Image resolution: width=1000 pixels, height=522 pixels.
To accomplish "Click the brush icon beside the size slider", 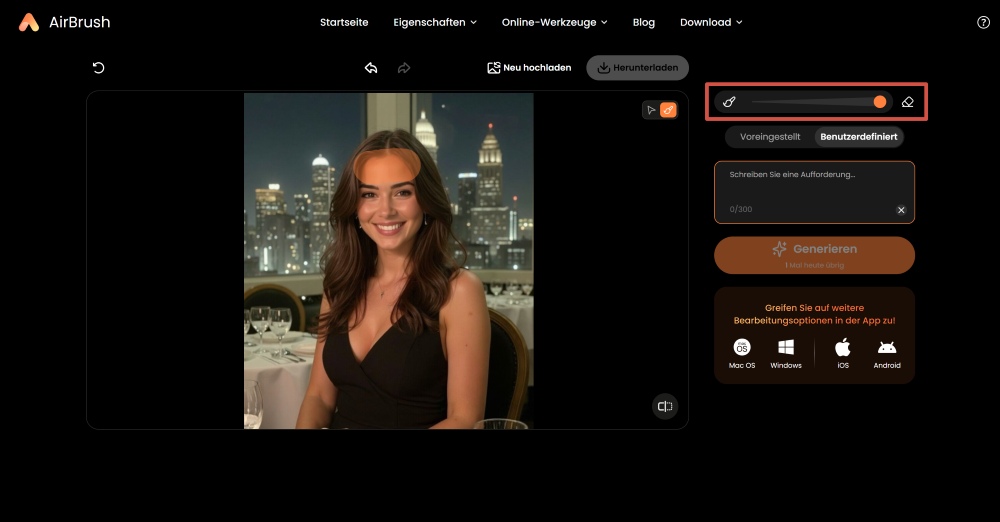I will click(729, 102).
